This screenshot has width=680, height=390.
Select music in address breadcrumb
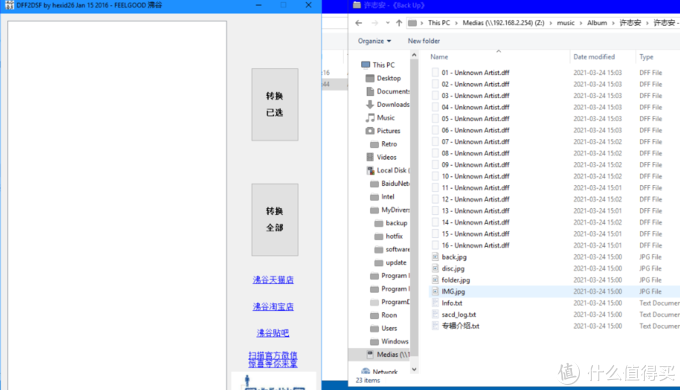(566, 23)
